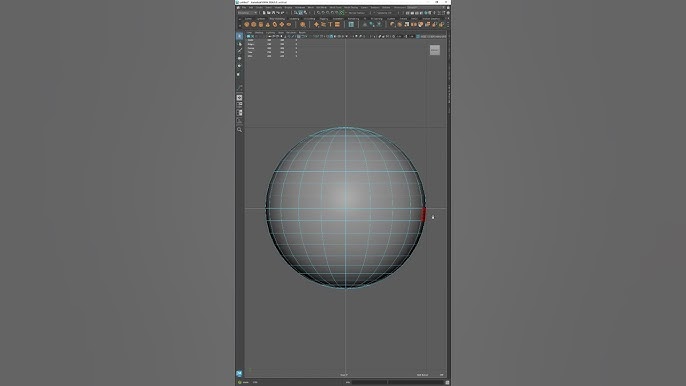
Task: Switch to the Poly Modeling shelf tab
Action: point(277,19)
